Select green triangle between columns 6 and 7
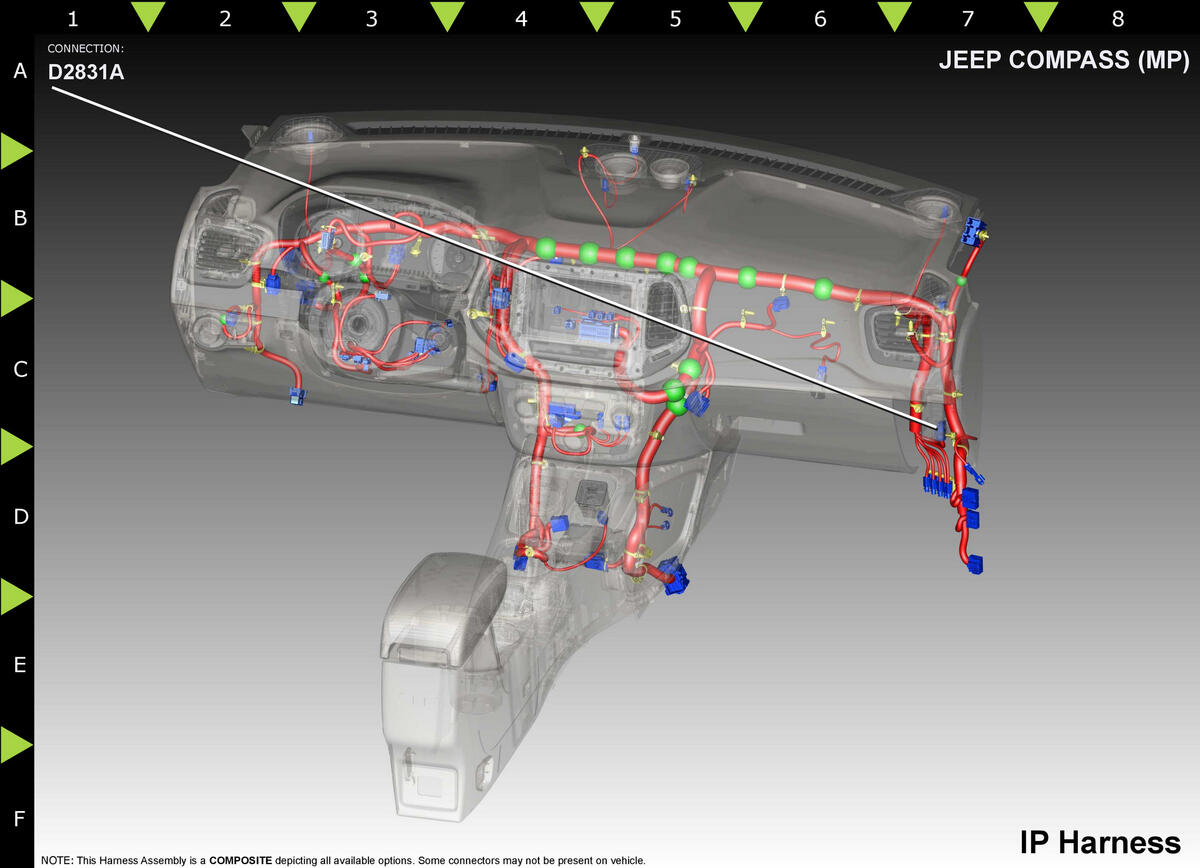This screenshot has width=1200, height=868. point(894,14)
